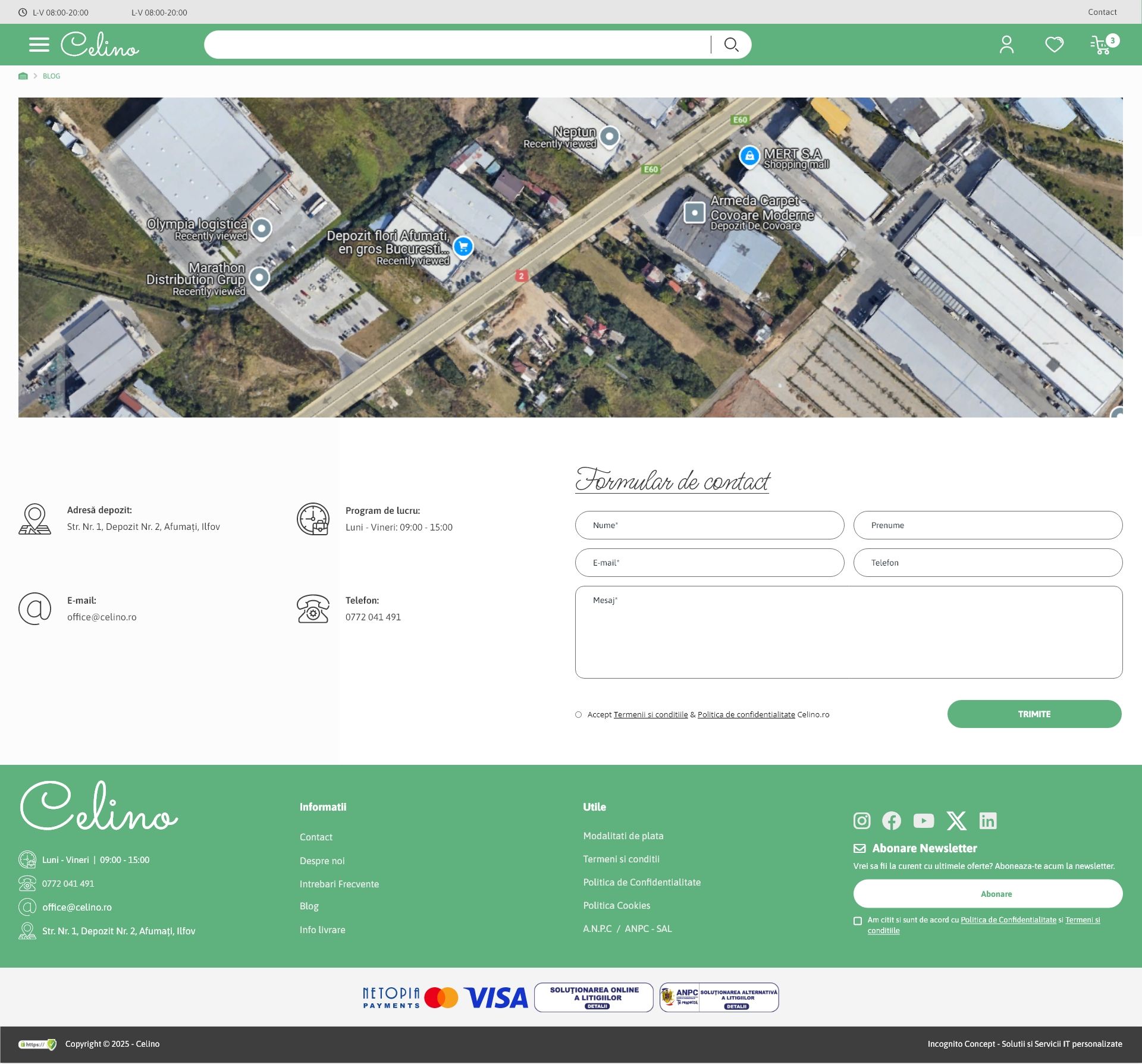Open the hamburger menu
Image resolution: width=1142 pixels, height=1064 pixels.
[39, 45]
